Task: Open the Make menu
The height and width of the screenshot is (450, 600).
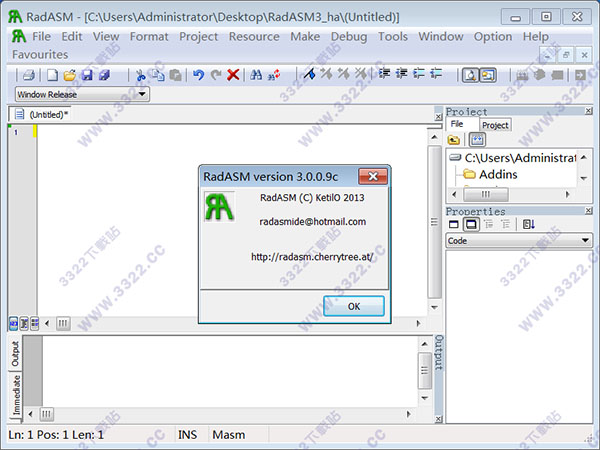Action: (x=305, y=36)
